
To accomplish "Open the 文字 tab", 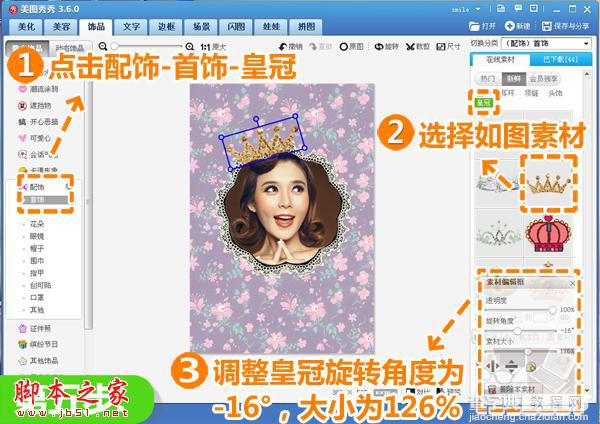I will tap(131, 27).
